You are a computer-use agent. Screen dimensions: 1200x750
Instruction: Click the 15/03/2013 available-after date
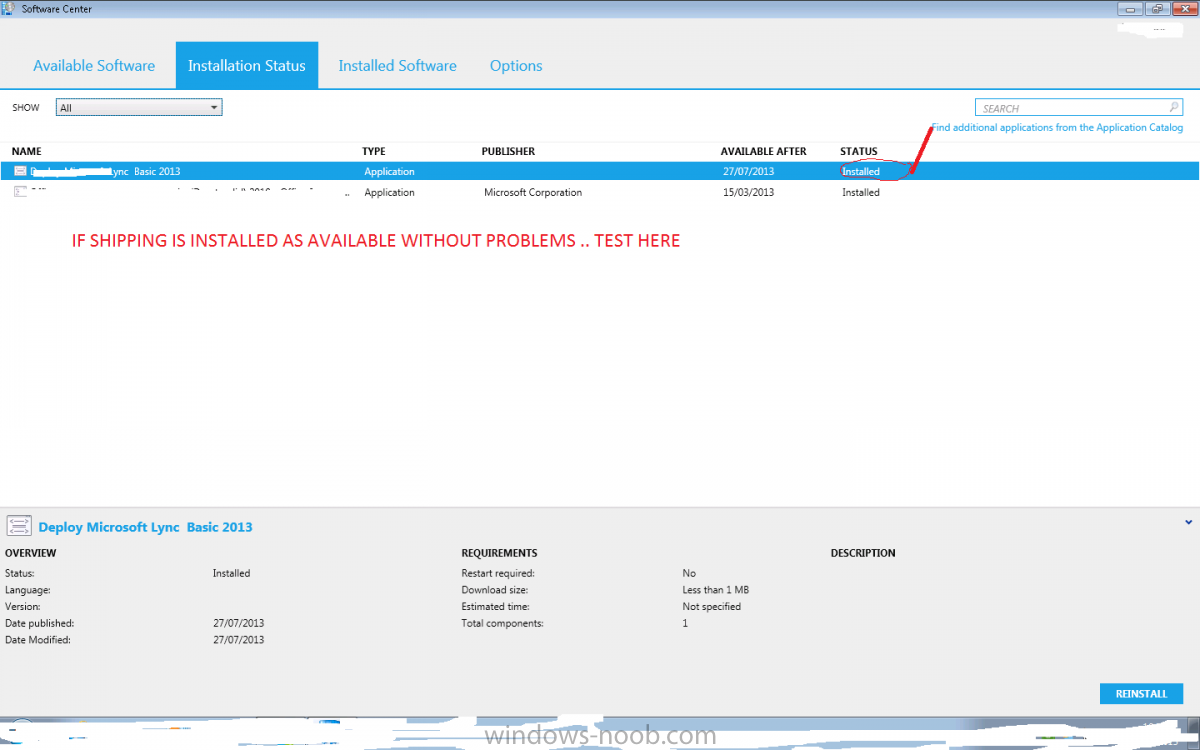tap(748, 192)
